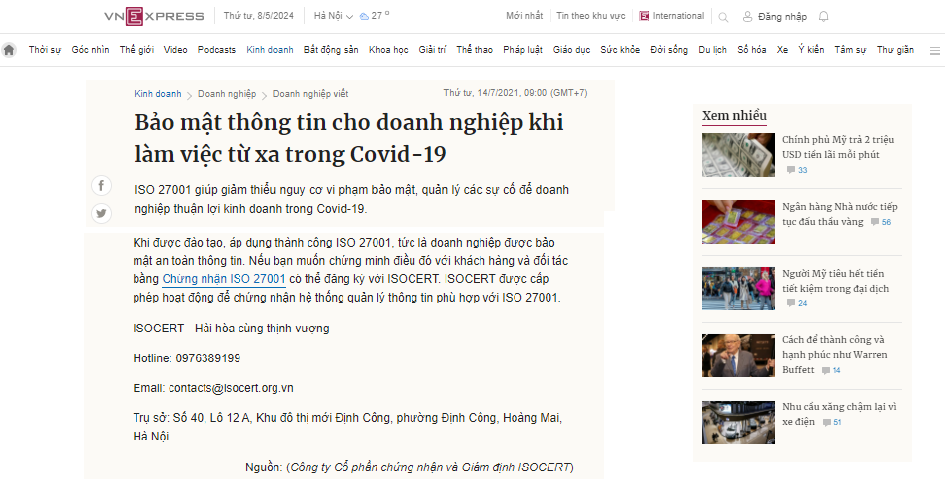Share article on Facebook
This screenshot has height=479, width=949.
101,186
